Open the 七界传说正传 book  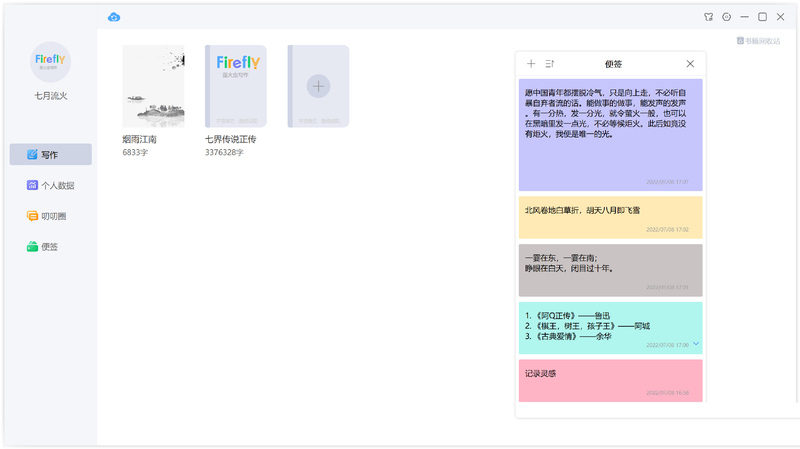click(x=236, y=86)
